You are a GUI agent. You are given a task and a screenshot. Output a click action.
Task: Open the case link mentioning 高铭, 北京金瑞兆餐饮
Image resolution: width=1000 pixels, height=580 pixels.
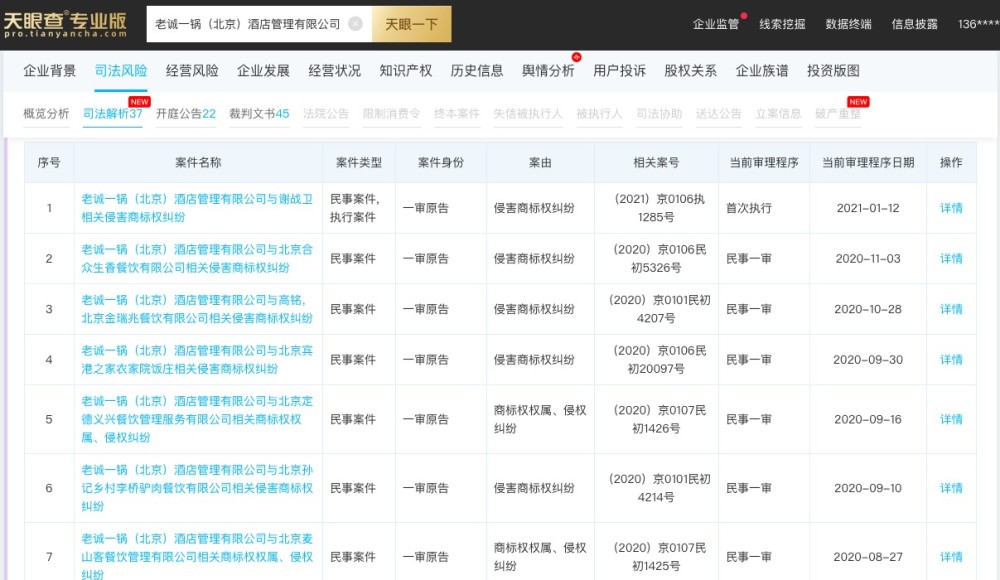coord(197,309)
